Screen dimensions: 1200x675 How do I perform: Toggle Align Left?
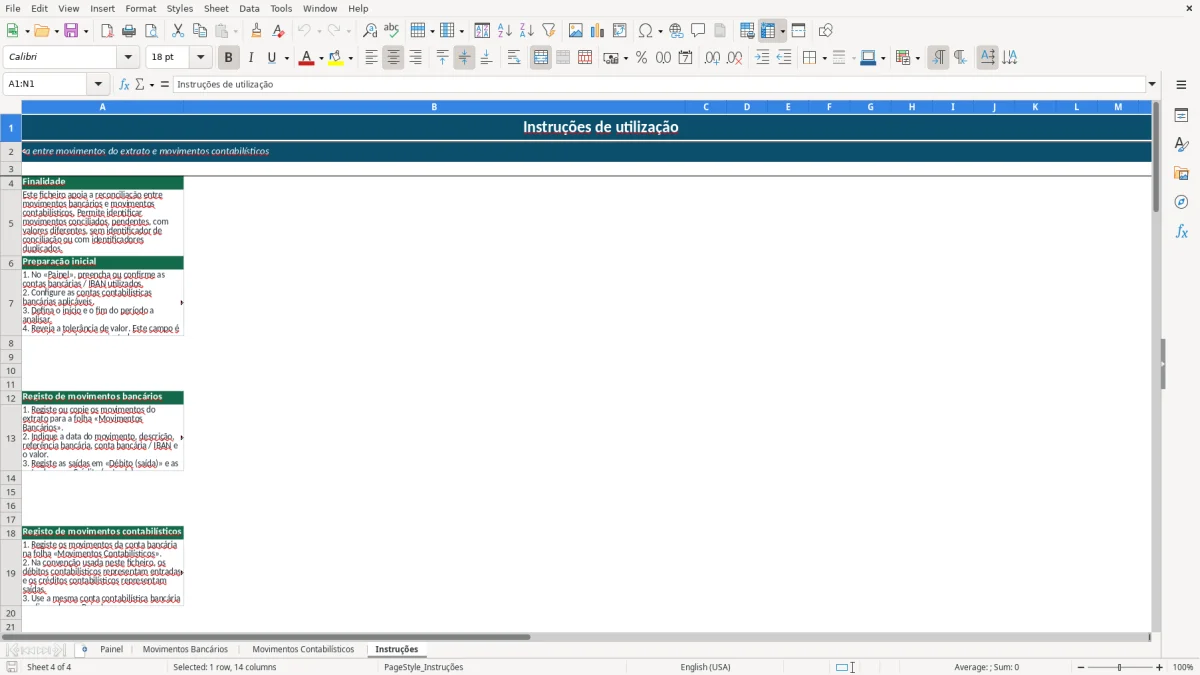(x=372, y=58)
